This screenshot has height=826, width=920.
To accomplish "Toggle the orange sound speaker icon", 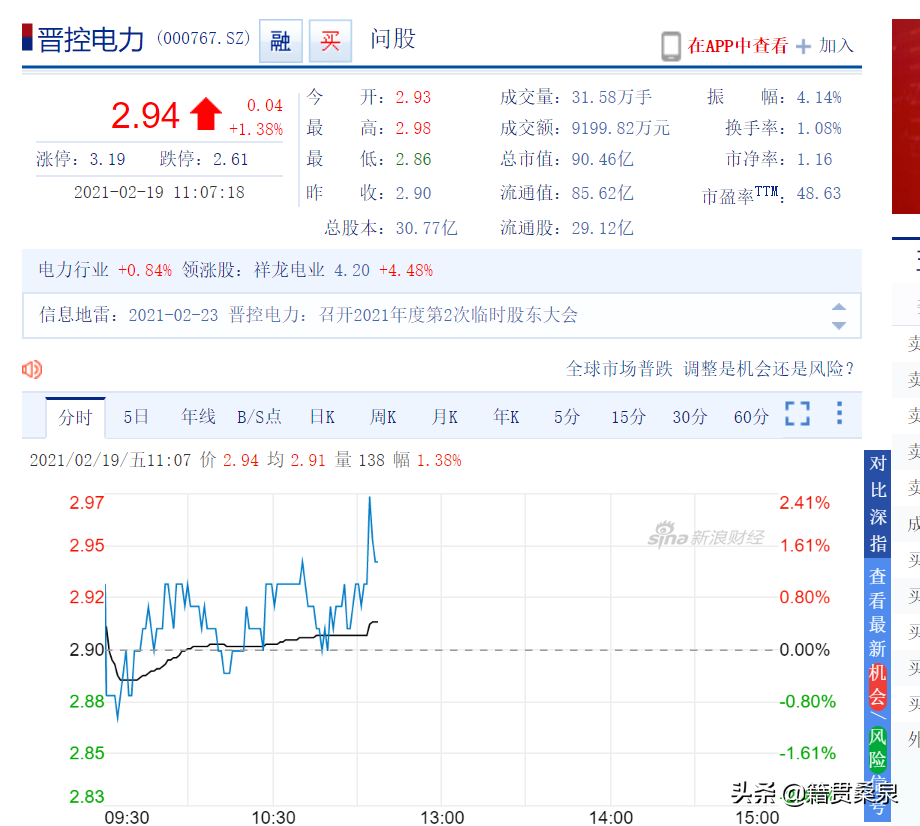I will 32,370.
